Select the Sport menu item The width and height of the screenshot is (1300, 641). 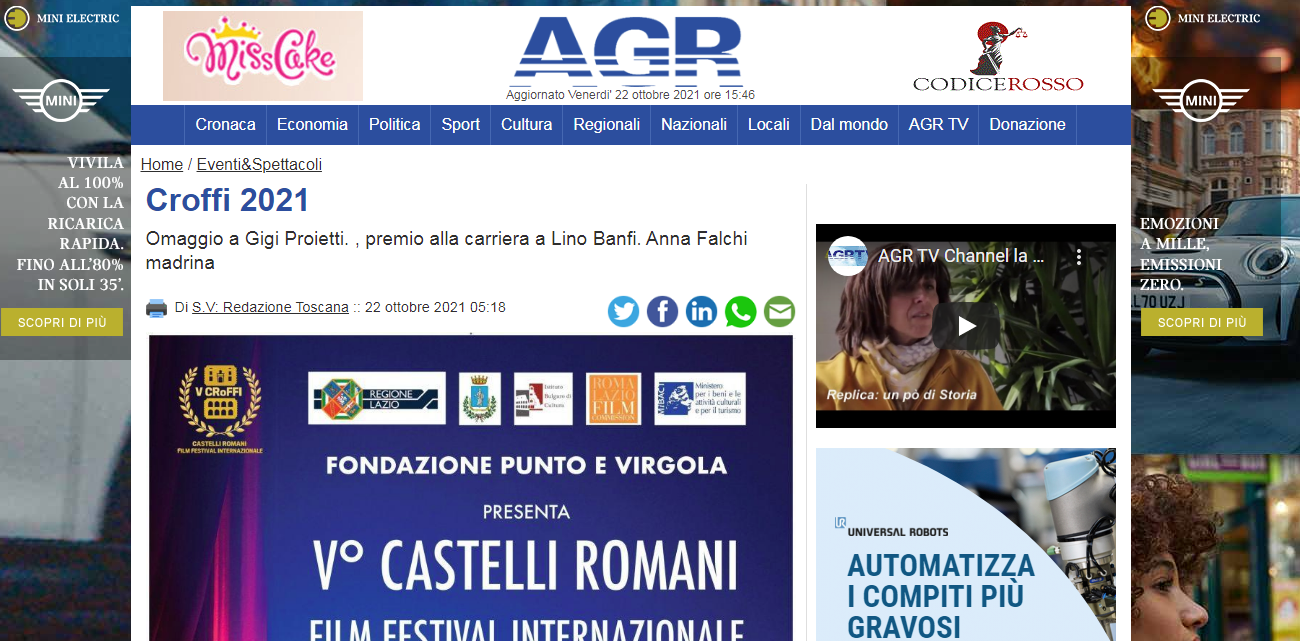(x=461, y=125)
